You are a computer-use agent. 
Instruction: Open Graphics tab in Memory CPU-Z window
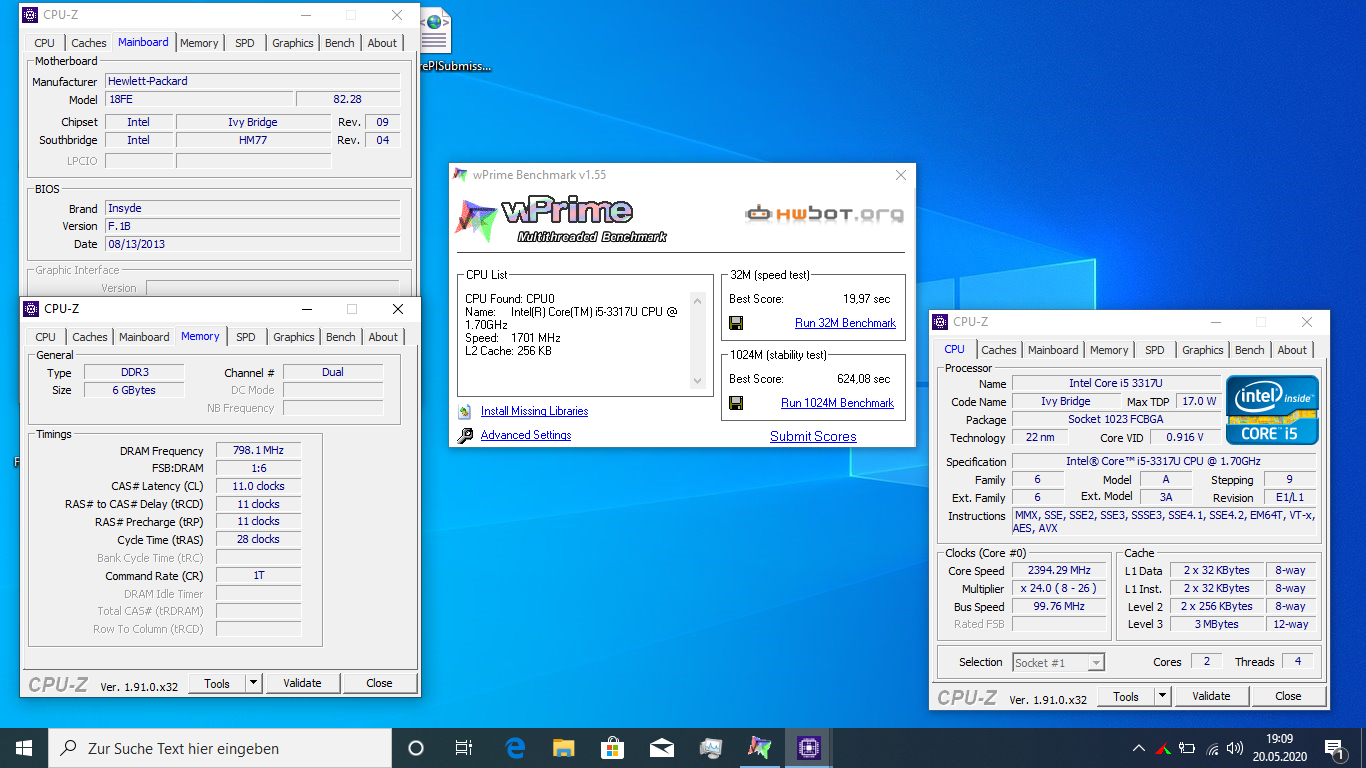[x=294, y=337]
